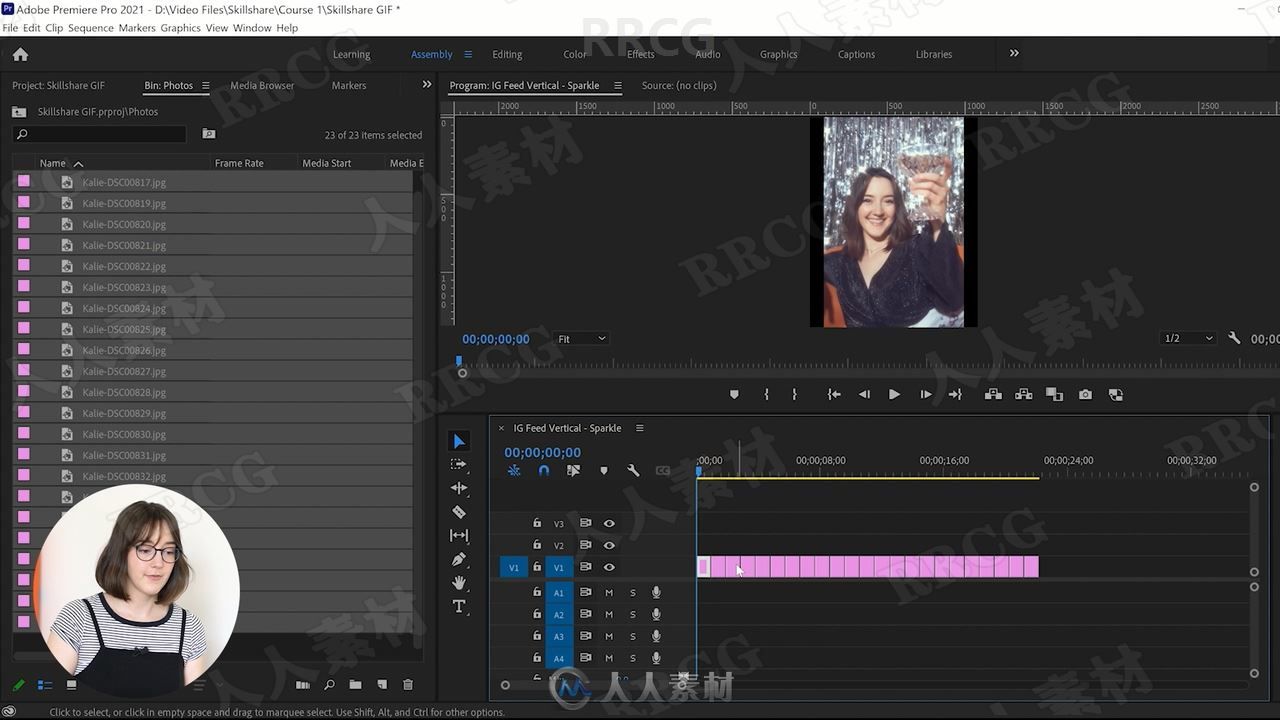Viewport: 1280px width, 720px height.
Task: Add marker in timeline panel
Action: [x=603, y=470]
